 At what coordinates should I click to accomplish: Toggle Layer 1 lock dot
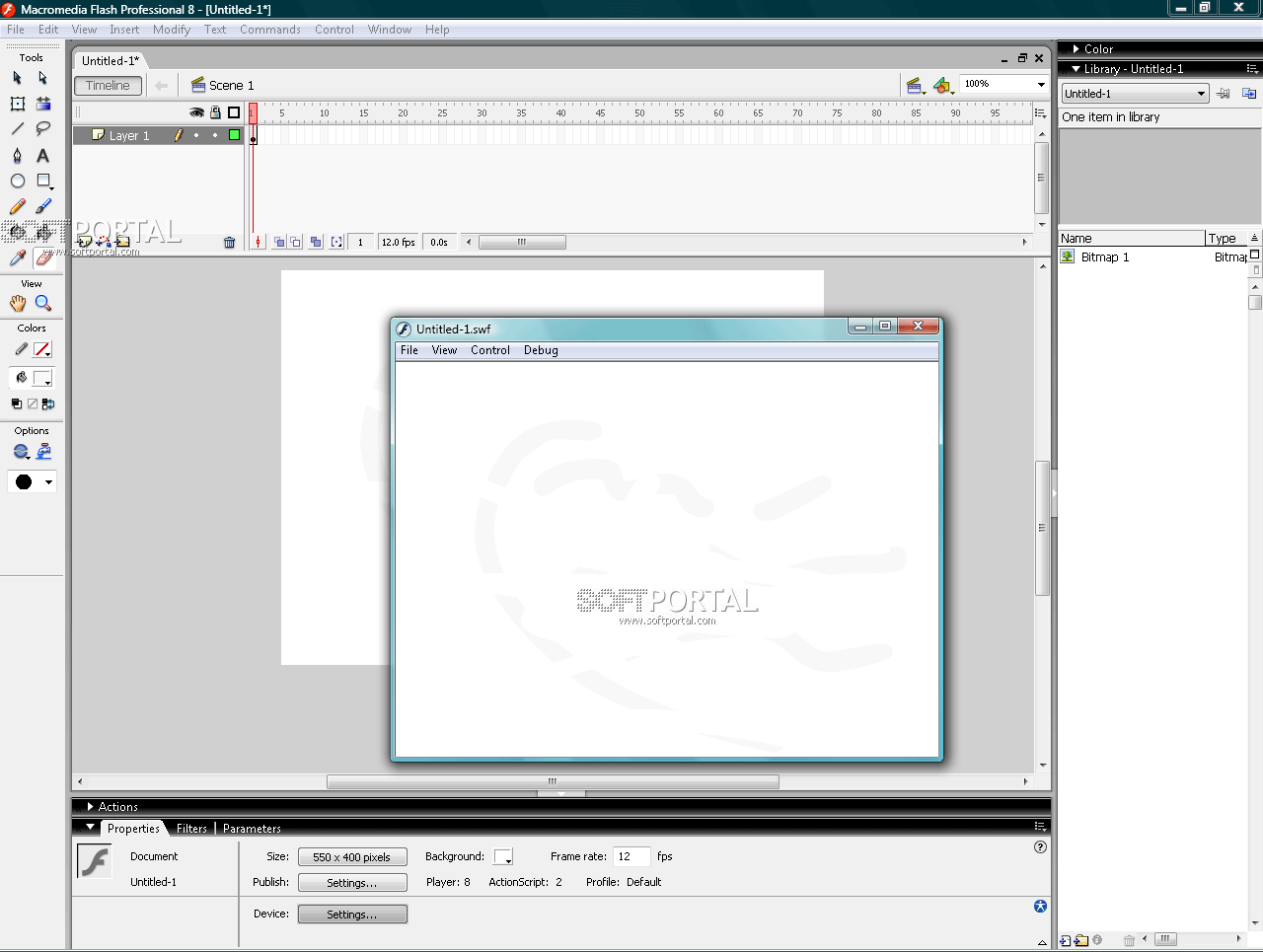click(x=215, y=135)
